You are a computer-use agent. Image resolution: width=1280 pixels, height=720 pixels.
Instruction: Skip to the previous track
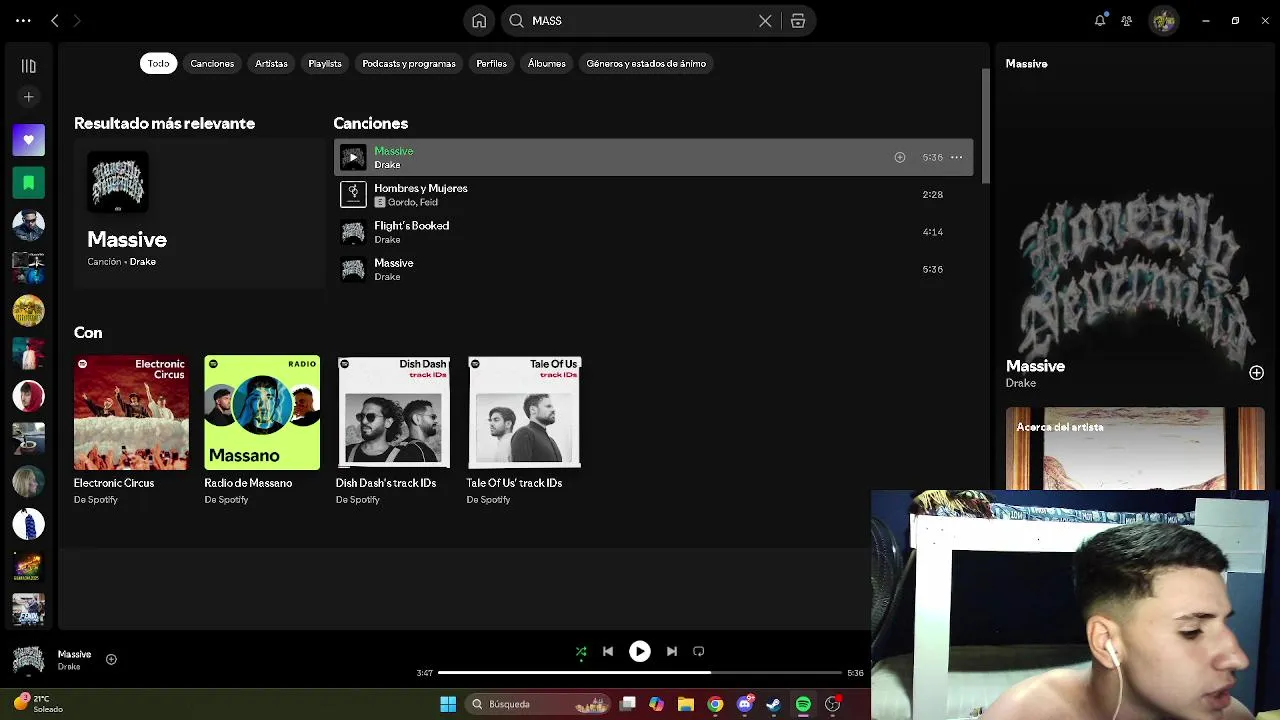pos(607,651)
